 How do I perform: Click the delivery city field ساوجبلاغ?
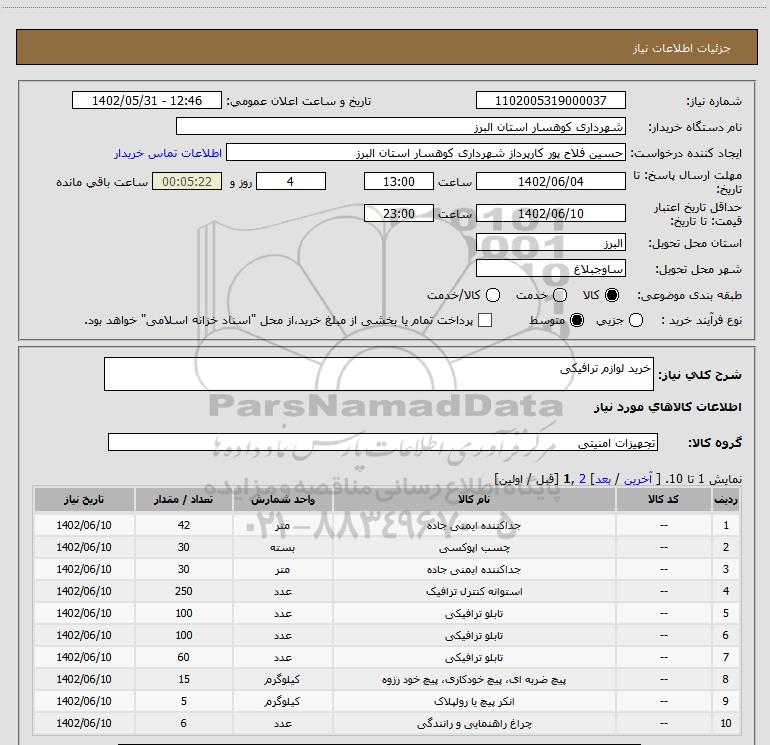pos(550,268)
